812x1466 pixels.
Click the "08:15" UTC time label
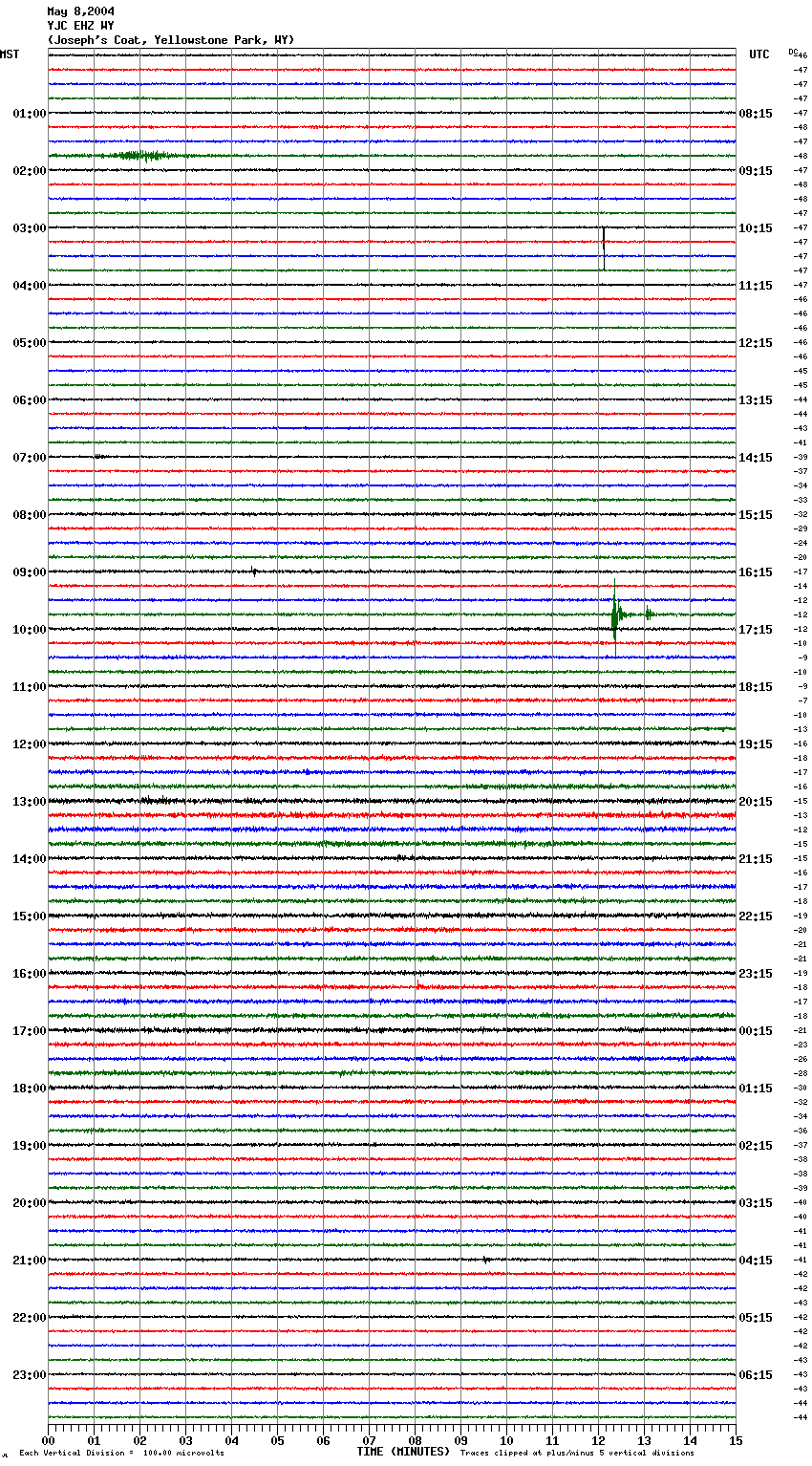point(756,114)
